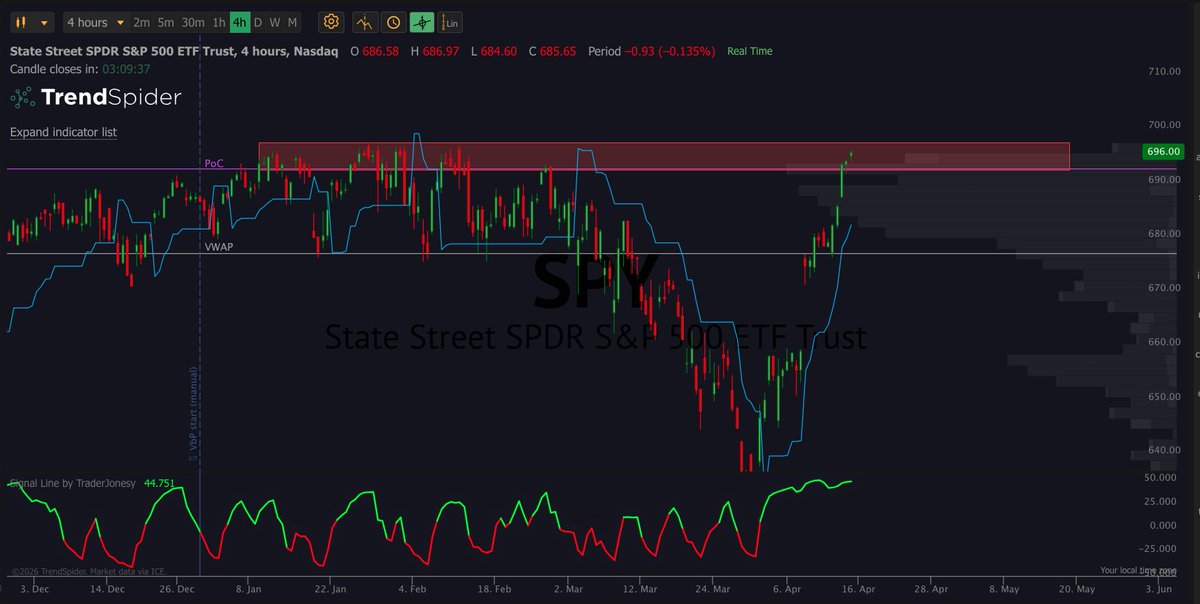
Task: Click the red resistance zone rectangle
Action: (x=664, y=156)
